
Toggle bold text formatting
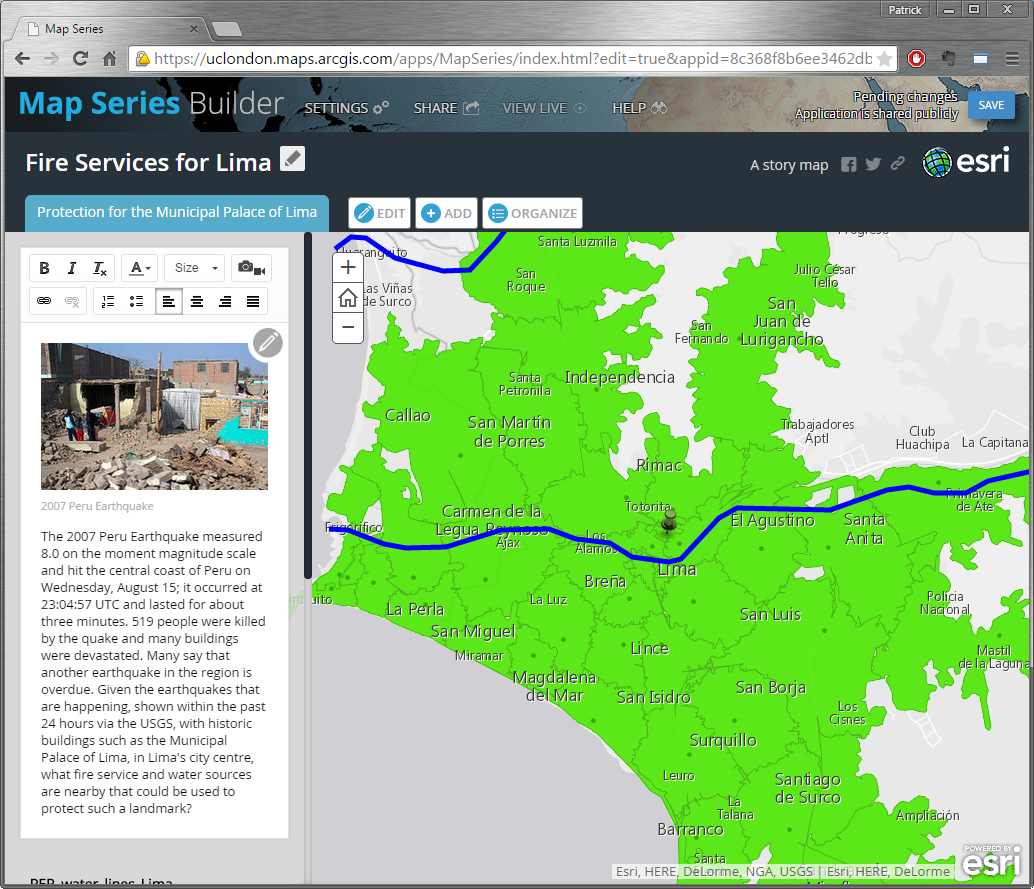pos(44,268)
